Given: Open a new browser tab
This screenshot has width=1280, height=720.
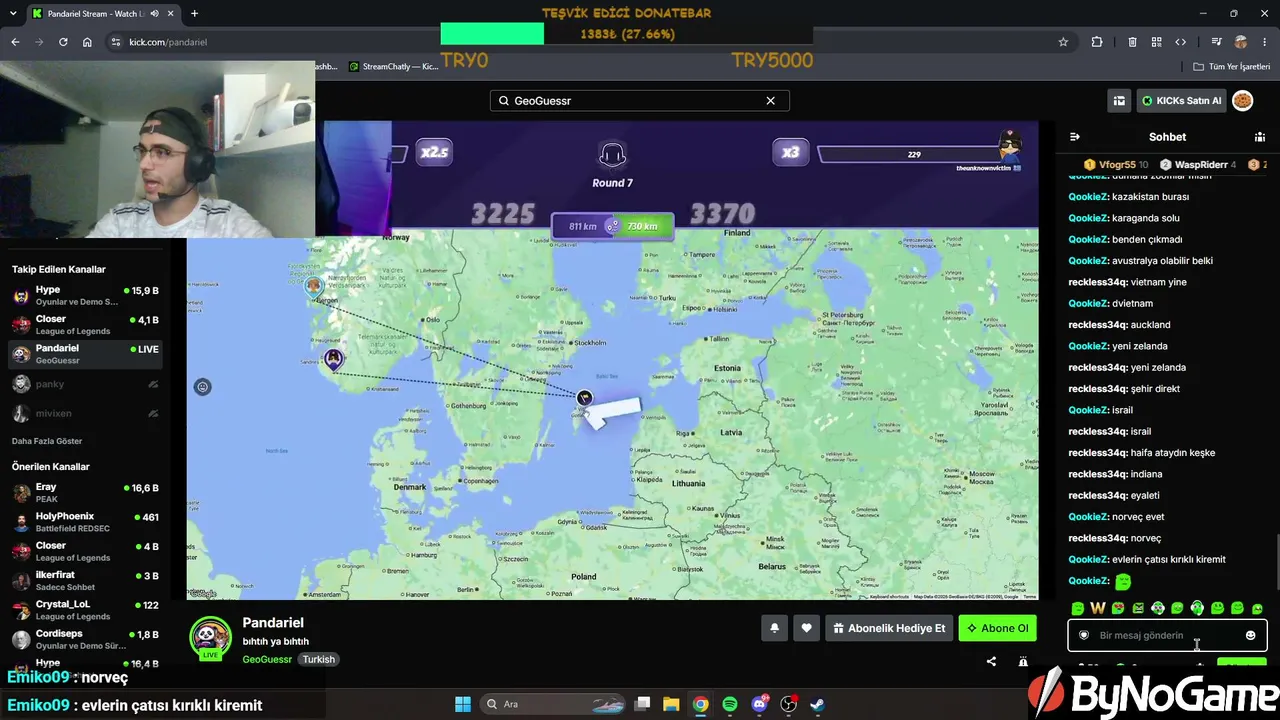Looking at the screenshot, I should pos(194,14).
